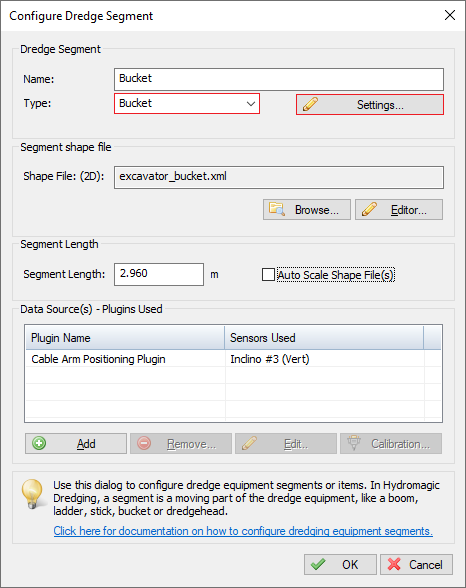Select Cable Arm Positioning Plugin row
This screenshot has height=588, width=466.
(x=233, y=359)
